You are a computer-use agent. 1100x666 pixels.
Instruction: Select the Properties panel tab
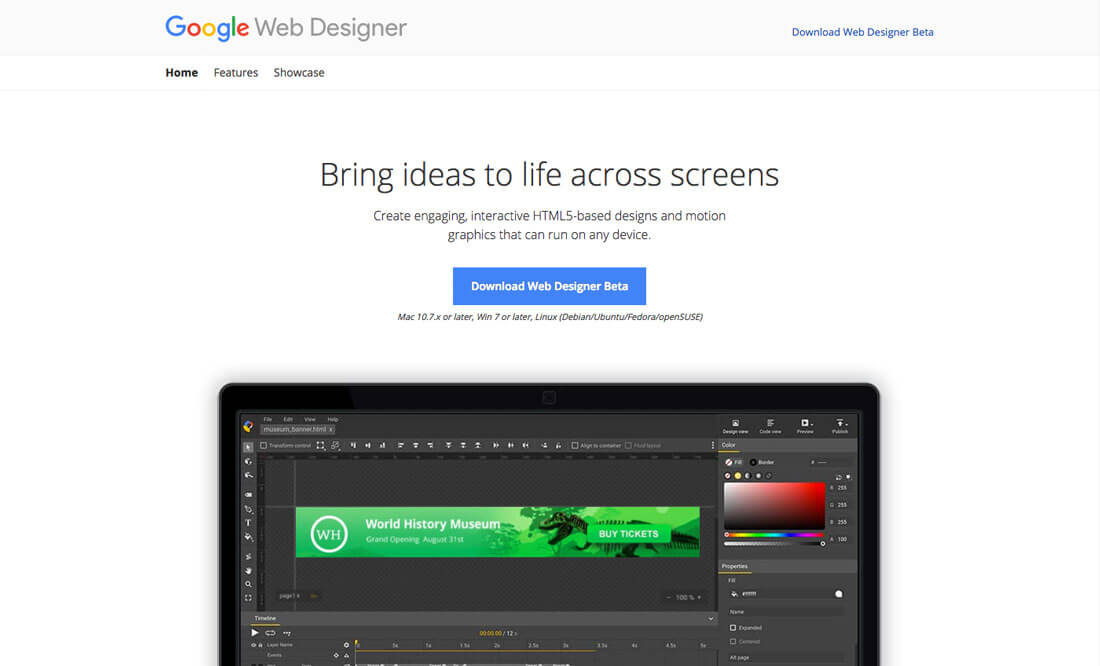735,566
